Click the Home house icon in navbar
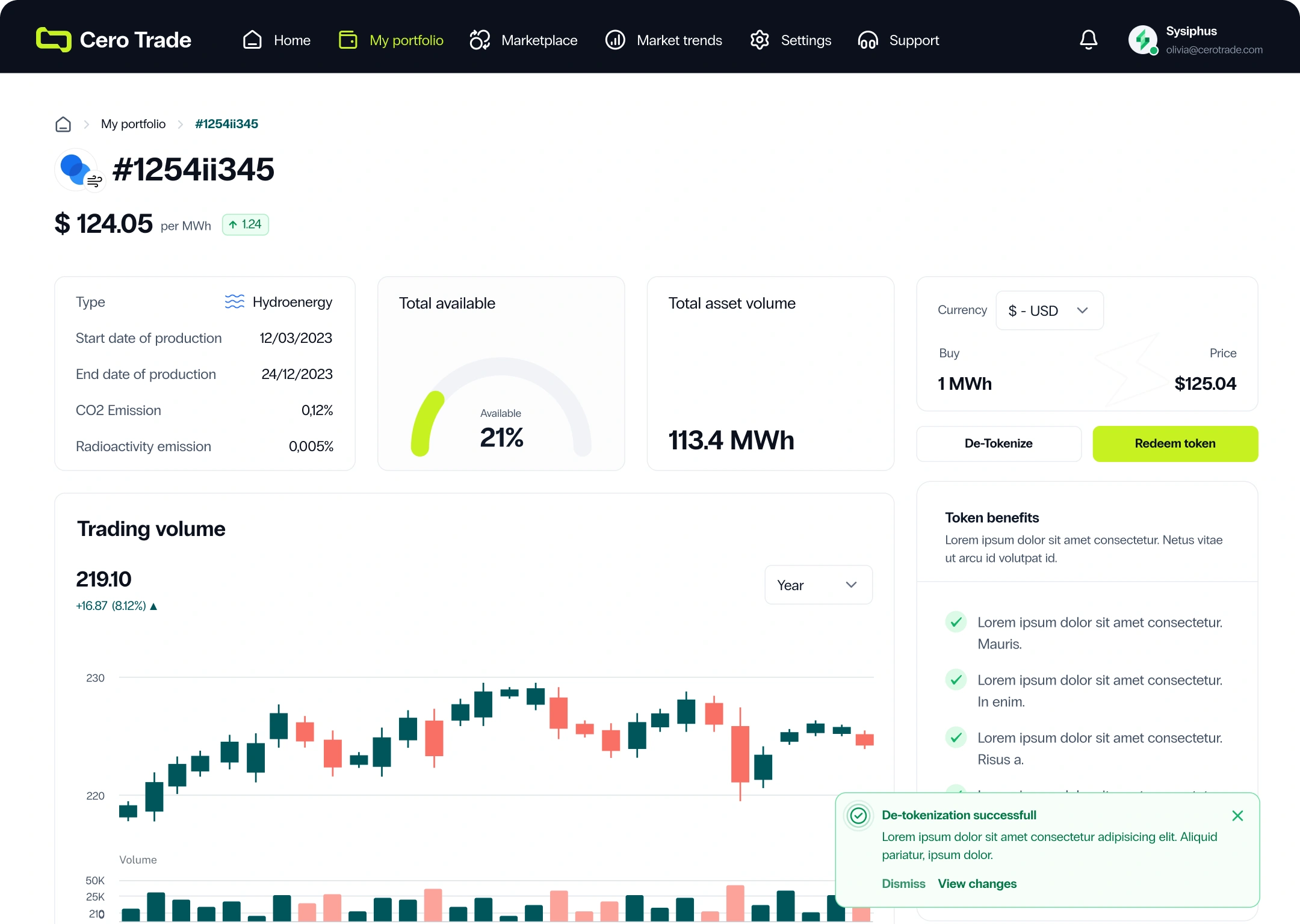 (252, 40)
